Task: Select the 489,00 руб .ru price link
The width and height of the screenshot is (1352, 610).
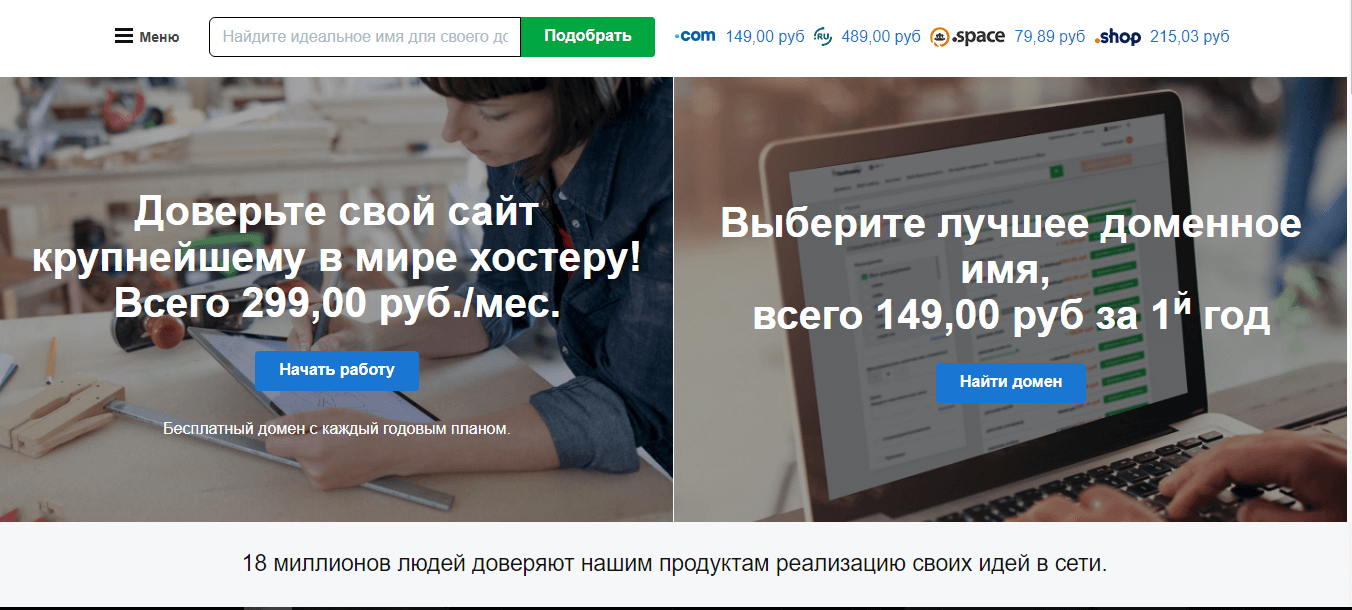Action: pyautogui.click(x=881, y=37)
